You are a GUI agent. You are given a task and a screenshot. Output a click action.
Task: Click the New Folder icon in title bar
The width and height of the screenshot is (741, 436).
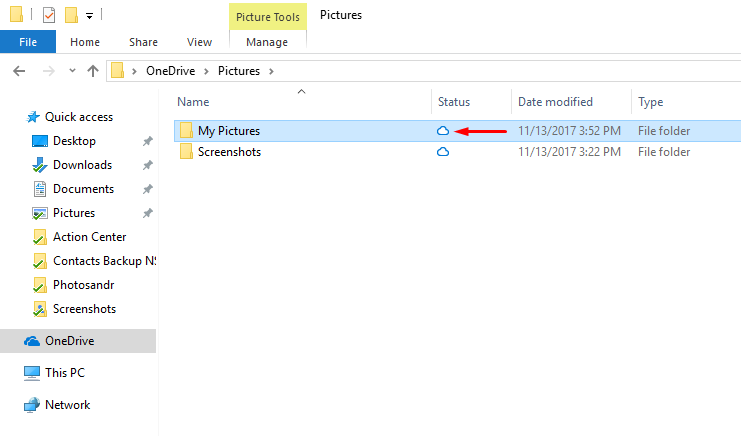[71, 15]
